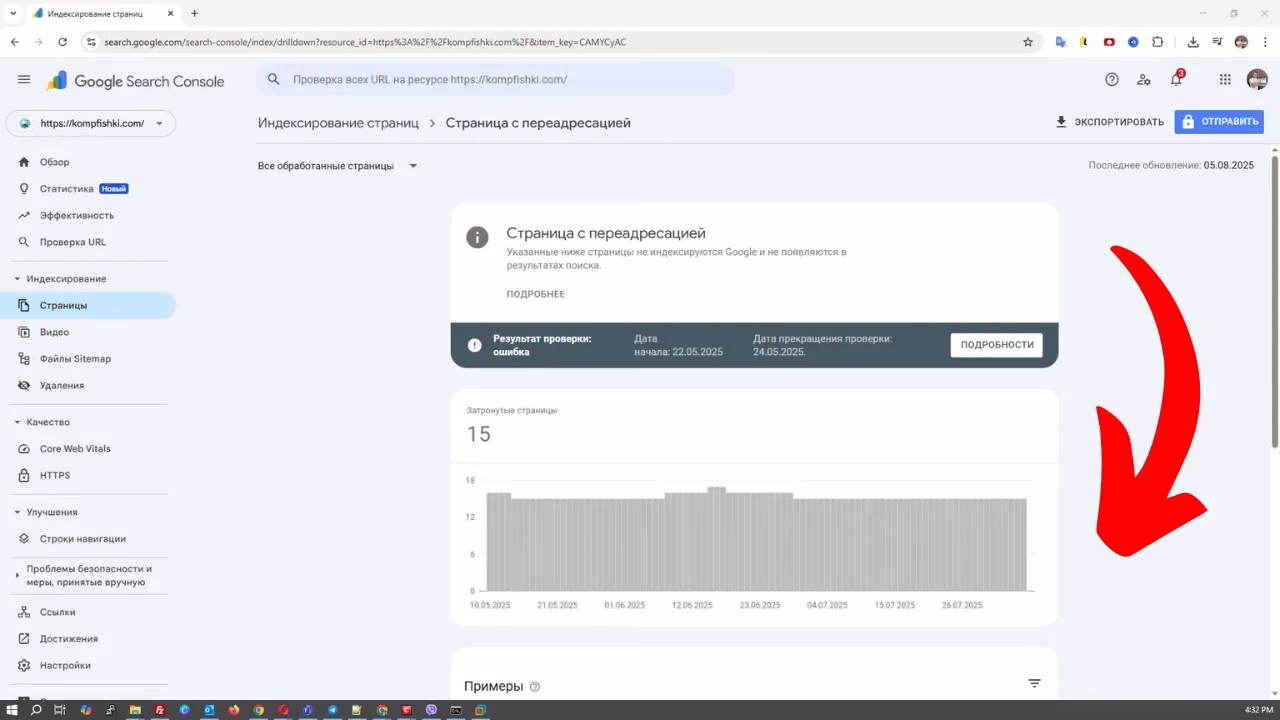Open the browser extensions puzzle icon
1280x720 pixels.
pos(1158,42)
